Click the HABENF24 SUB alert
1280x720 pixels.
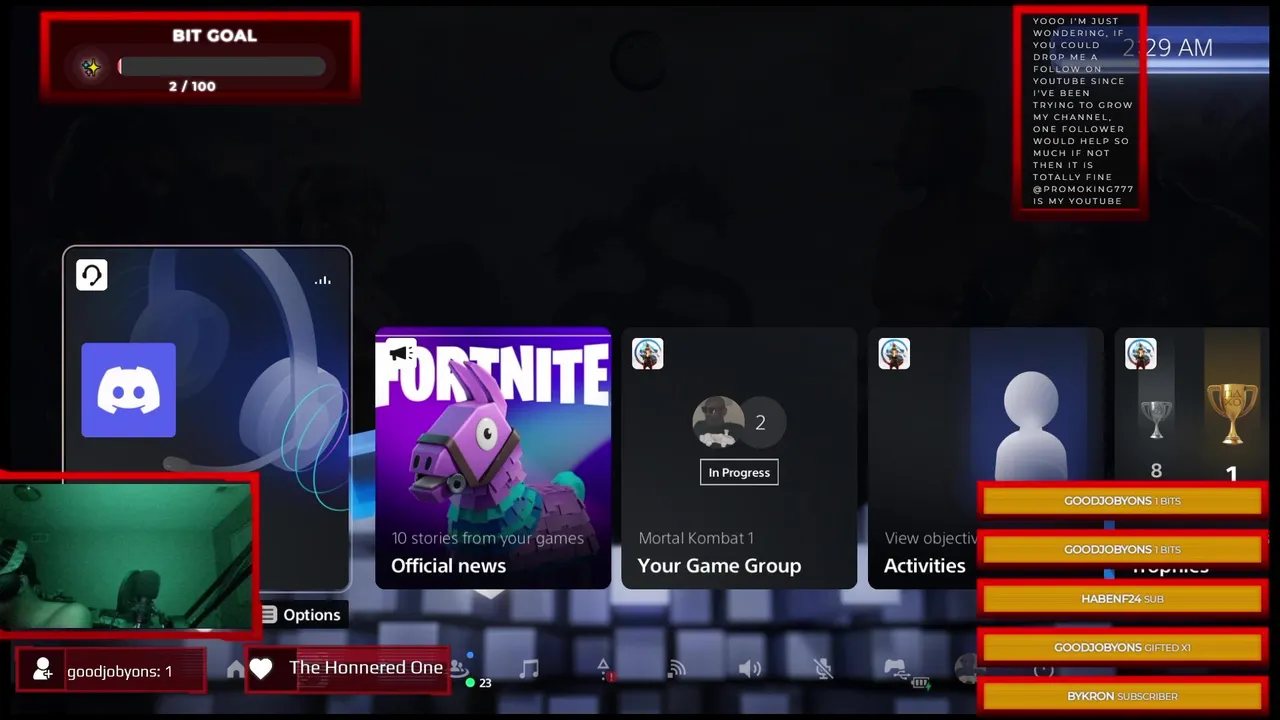coord(1122,598)
